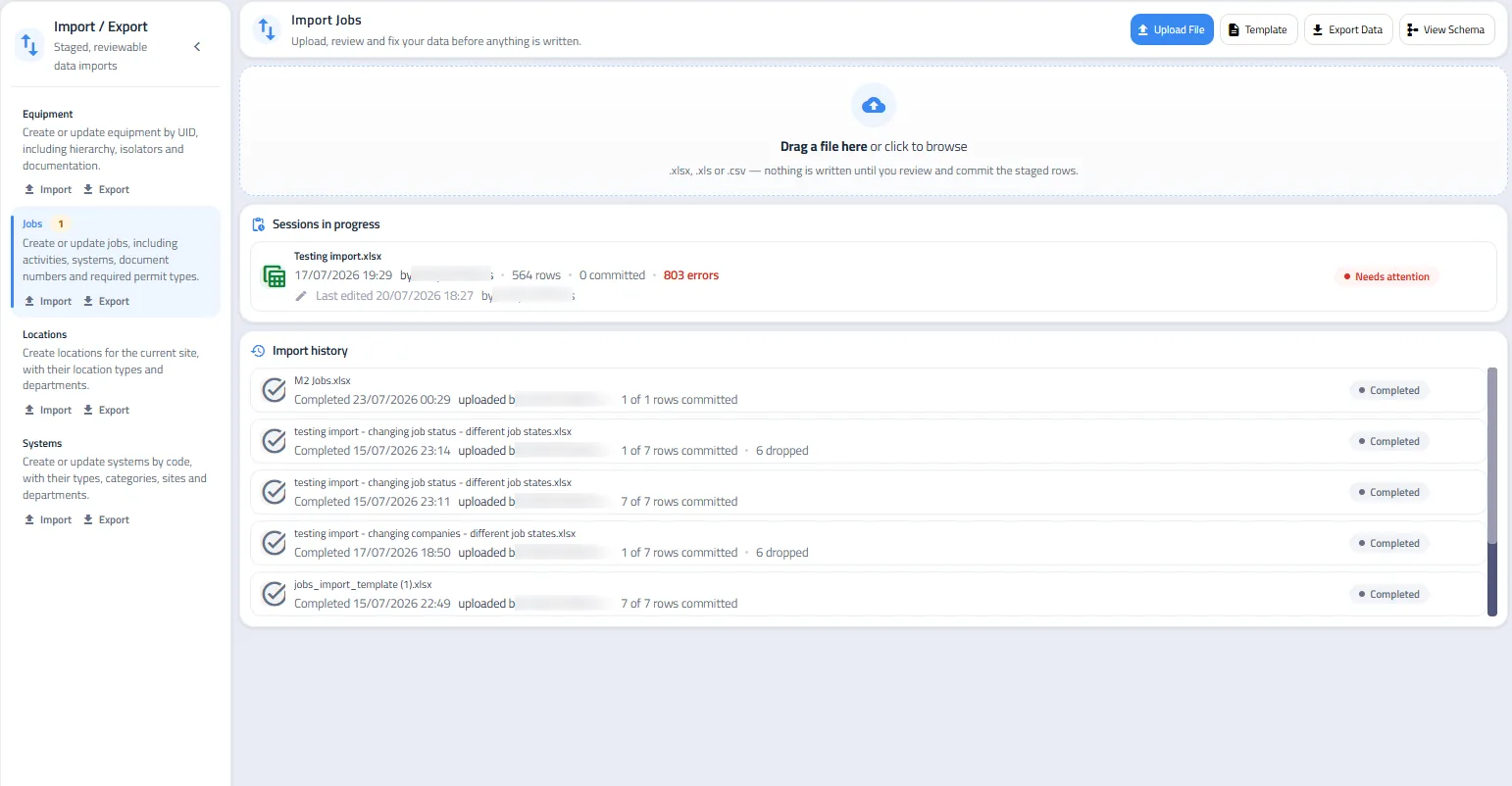Screen dimensions: 1512x786
Task: Click the Upload File button
Action: pos(1172,29)
